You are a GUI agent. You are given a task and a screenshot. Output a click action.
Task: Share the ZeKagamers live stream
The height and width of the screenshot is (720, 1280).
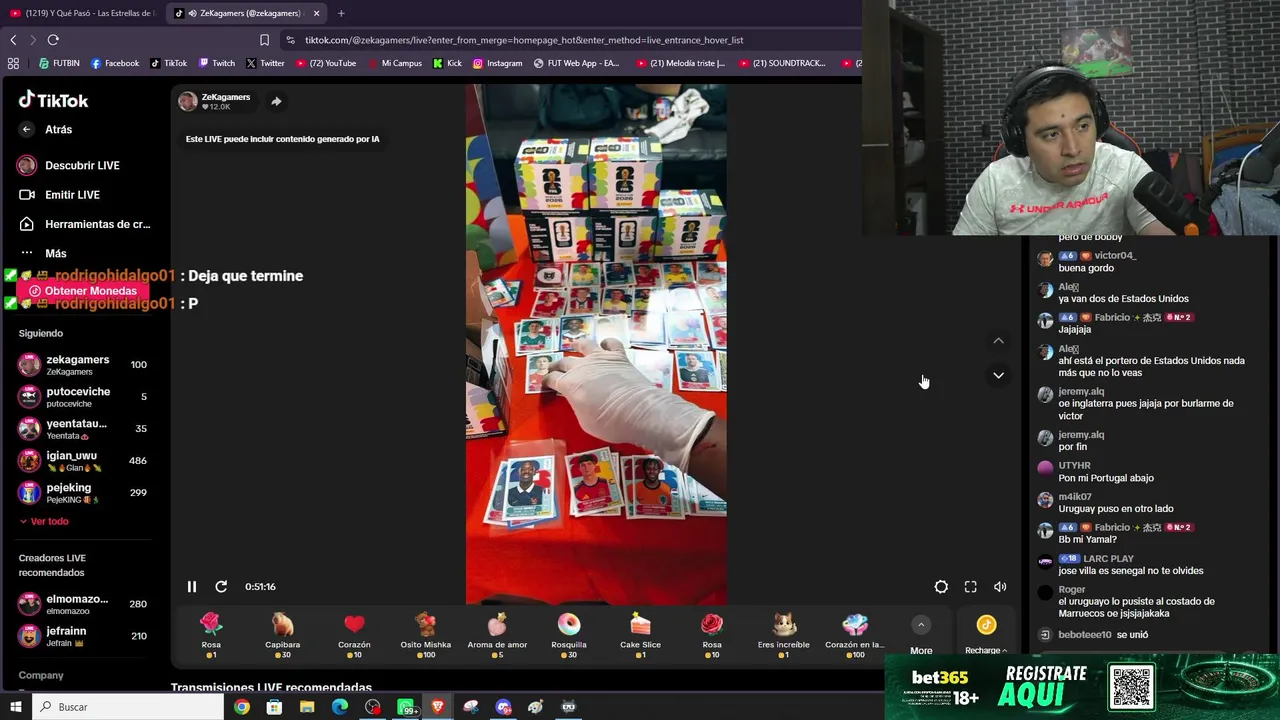click(x=276, y=101)
